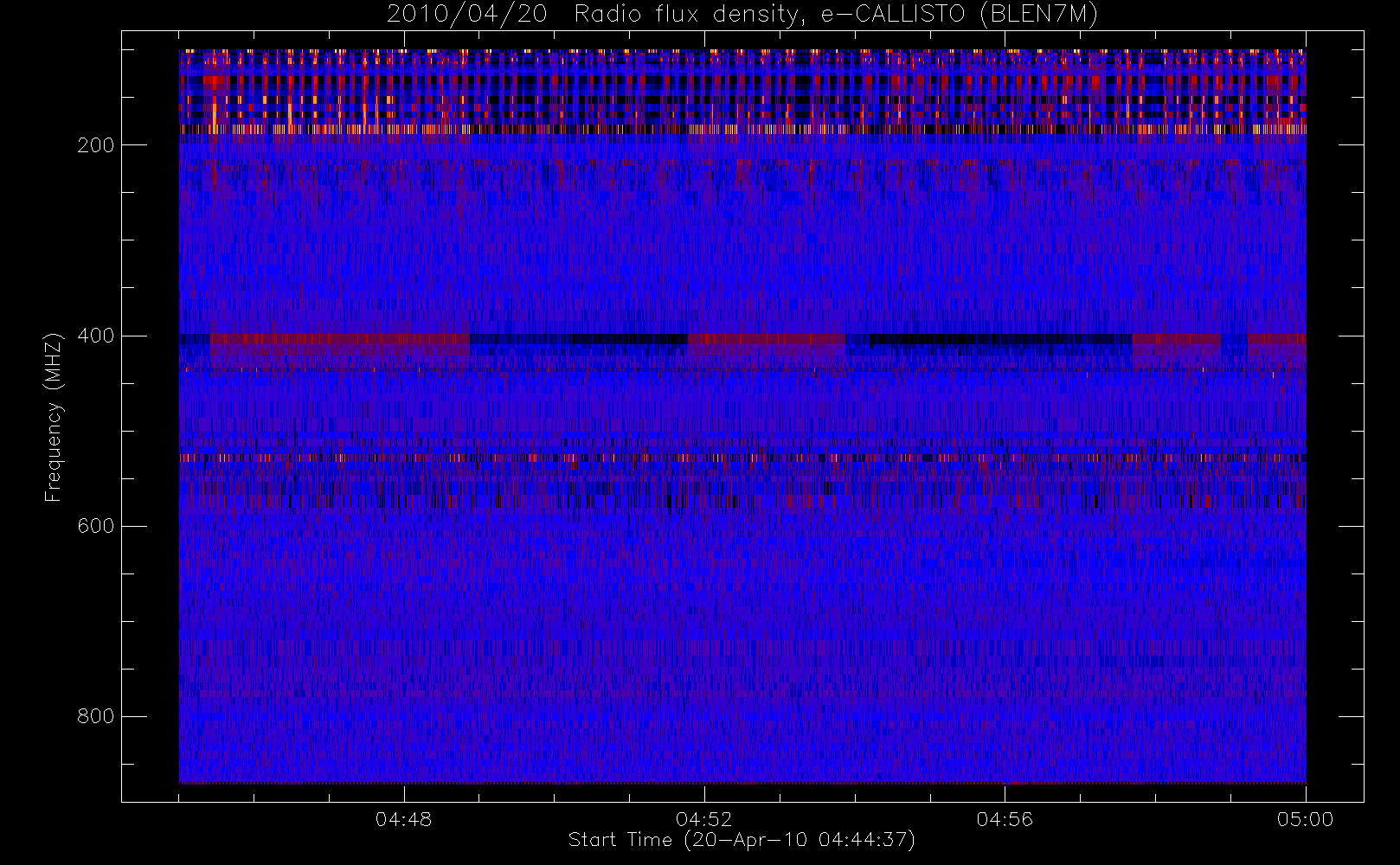Click the 'Frequency (MHZ)' y-axis label

pyautogui.click(x=54, y=417)
